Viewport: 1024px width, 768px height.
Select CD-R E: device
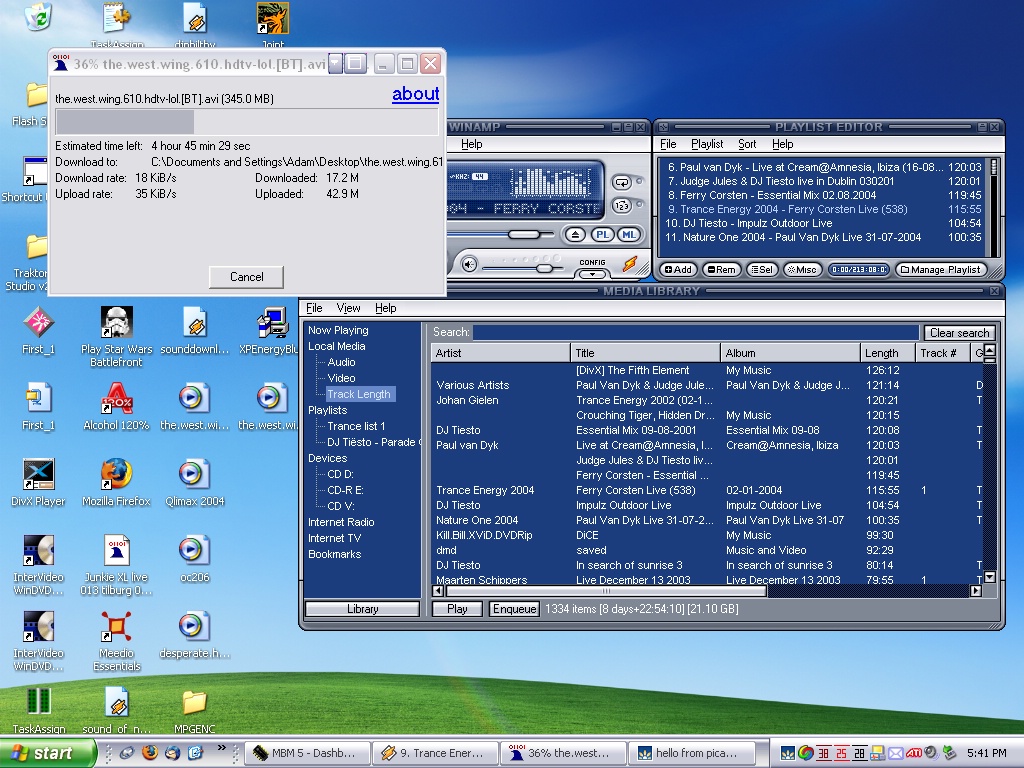click(345, 490)
